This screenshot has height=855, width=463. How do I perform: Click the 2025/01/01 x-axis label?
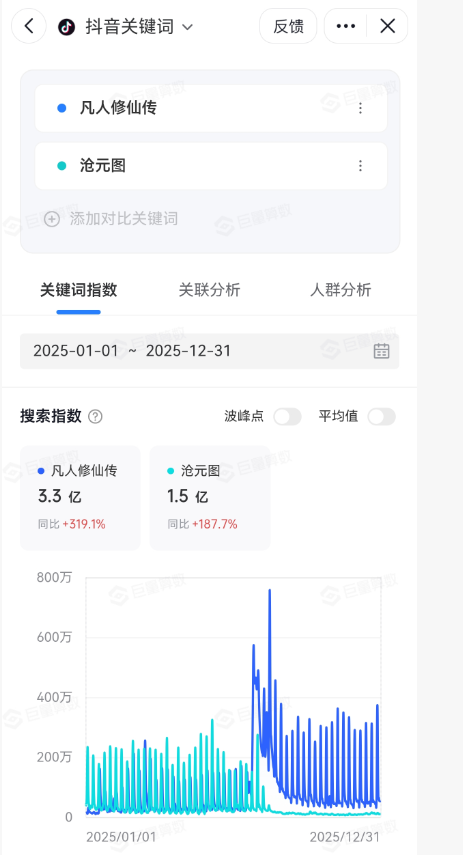click(x=121, y=836)
